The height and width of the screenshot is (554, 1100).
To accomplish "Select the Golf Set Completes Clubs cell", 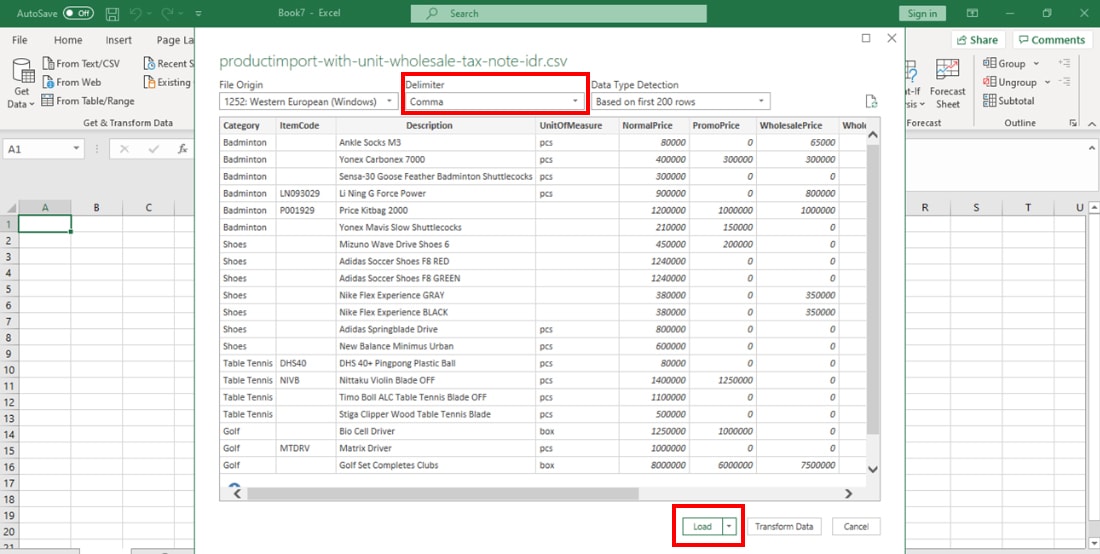I will pos(436,465).
